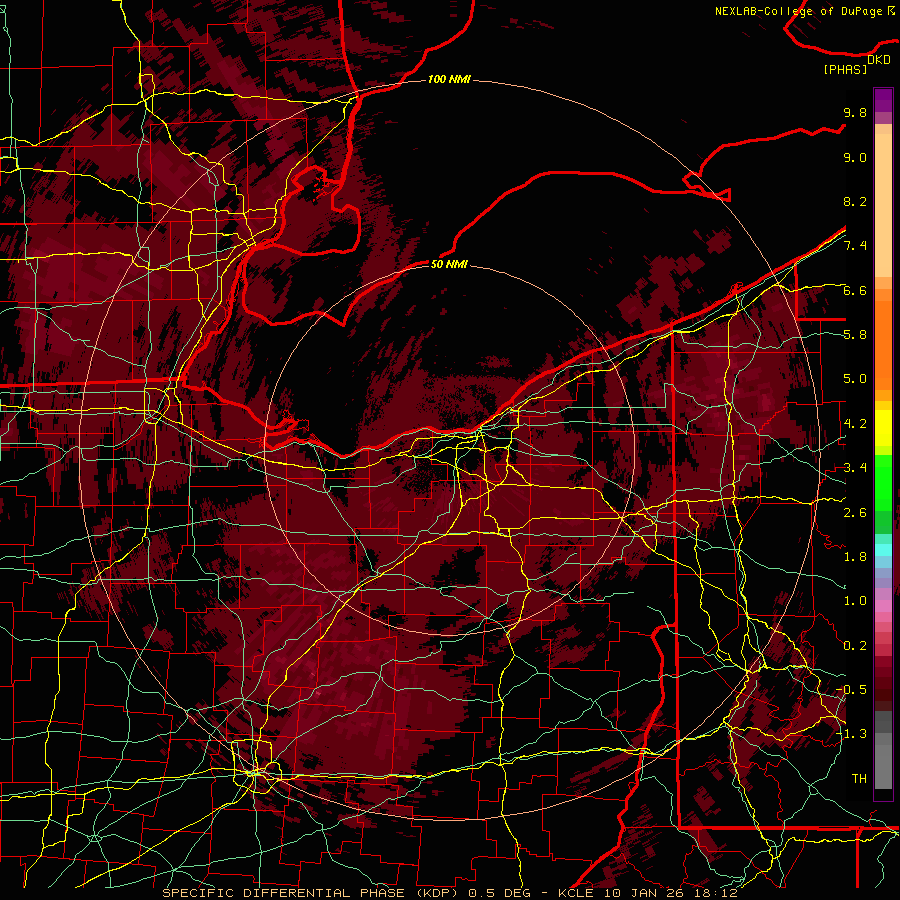Click the 5.0 value on the color scale
The image size is (900, 900).
tap(855, 379)
